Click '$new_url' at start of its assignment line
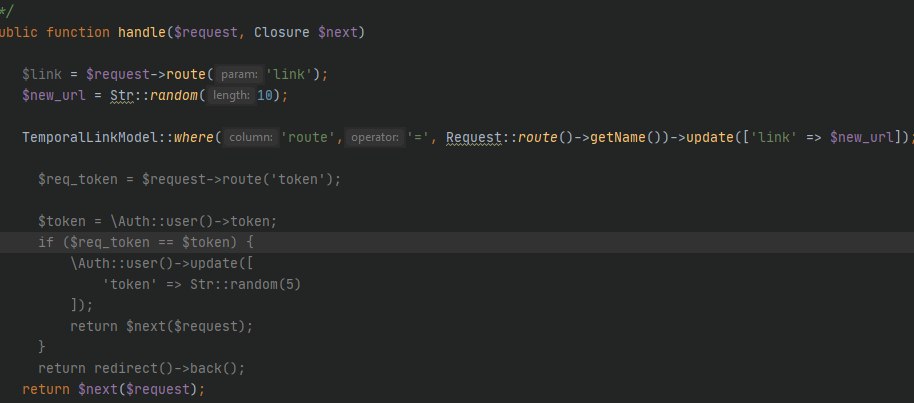Viewport: 914px width, 403px height. point(54,95)
